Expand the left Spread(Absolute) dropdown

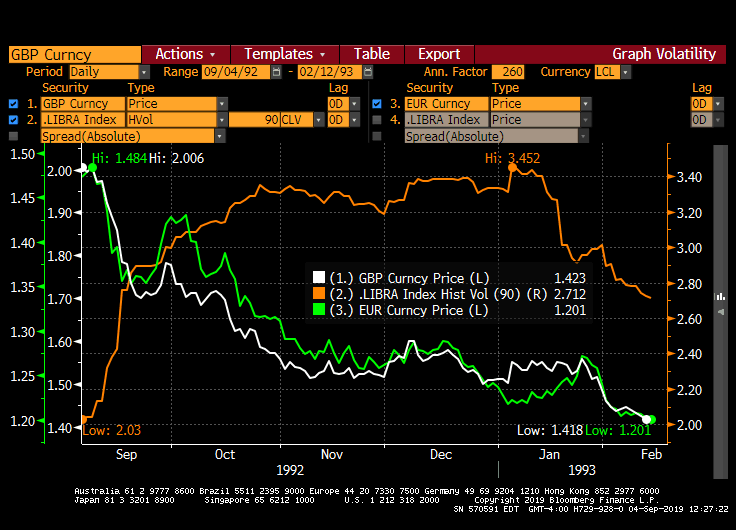click(x=220, y=136)
